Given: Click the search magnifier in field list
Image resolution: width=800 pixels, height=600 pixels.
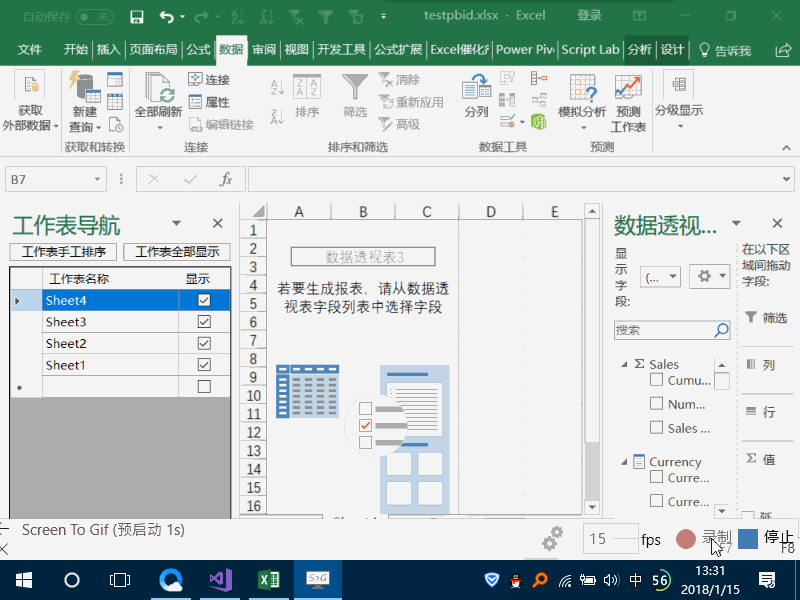Looking at the screenshot, I should [x=721, y=330].
